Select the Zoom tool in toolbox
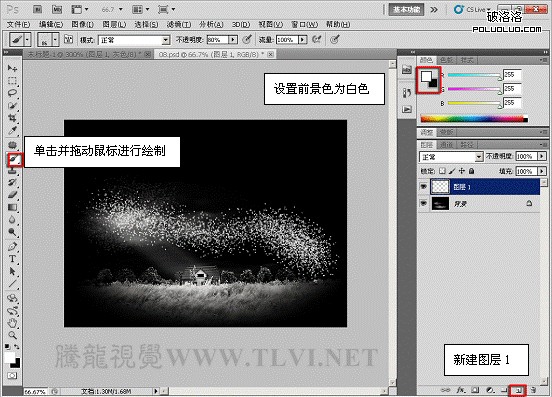Viewport: 552px width, 397px height. (12, 335)
